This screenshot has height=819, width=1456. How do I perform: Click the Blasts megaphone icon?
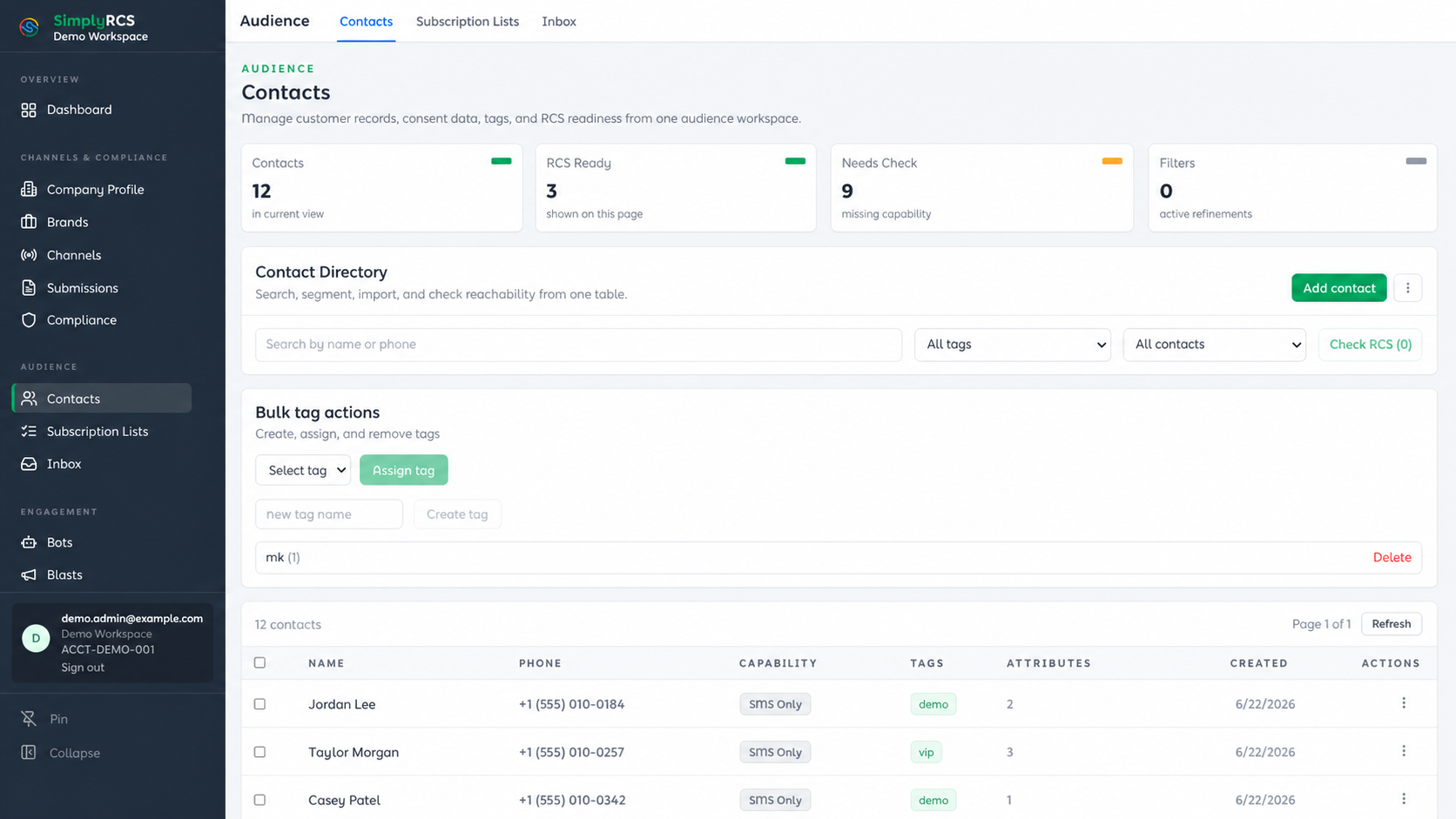tap(29, 575)
